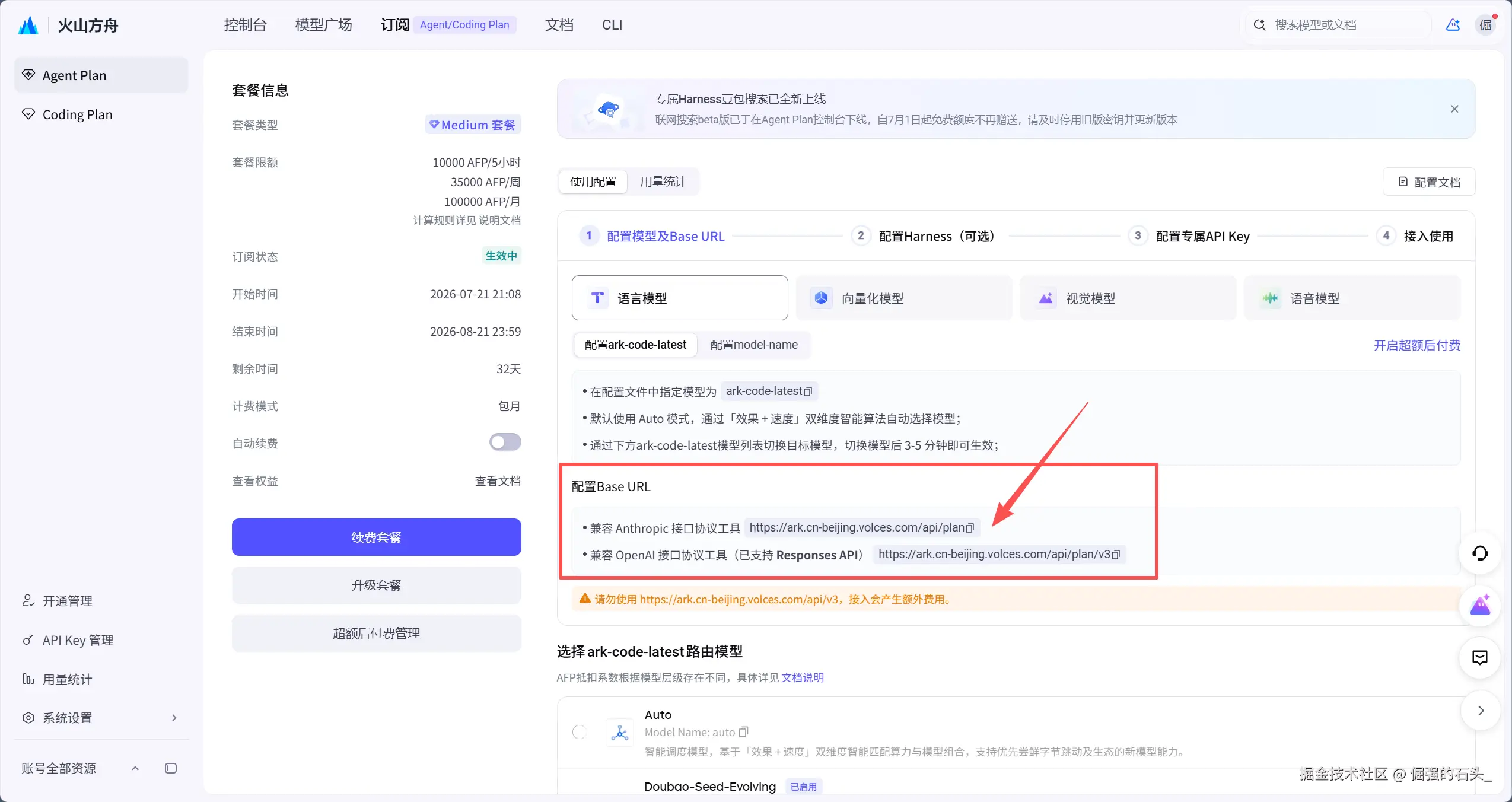Image resolution: width=1512 pixels, height=802 pixels.
Task: Click the Agent/Coding Plan badge
Action: pos(464,25)
